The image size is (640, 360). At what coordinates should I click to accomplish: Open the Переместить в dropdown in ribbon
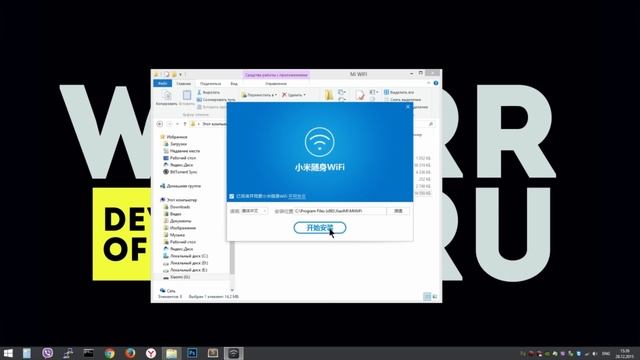point(259,95)
